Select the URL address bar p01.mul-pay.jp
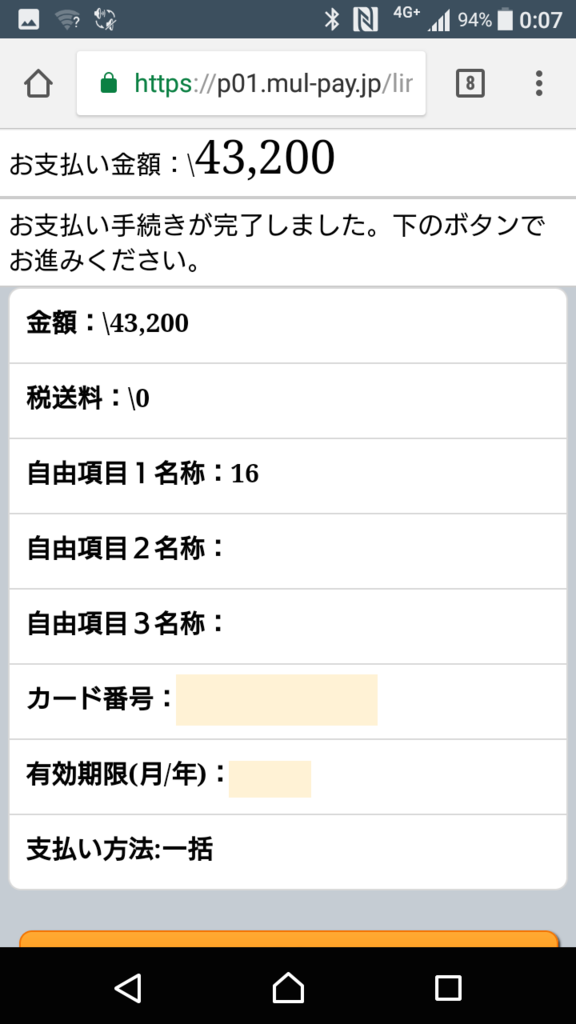The image size is (576, 1024). (251, 84)
